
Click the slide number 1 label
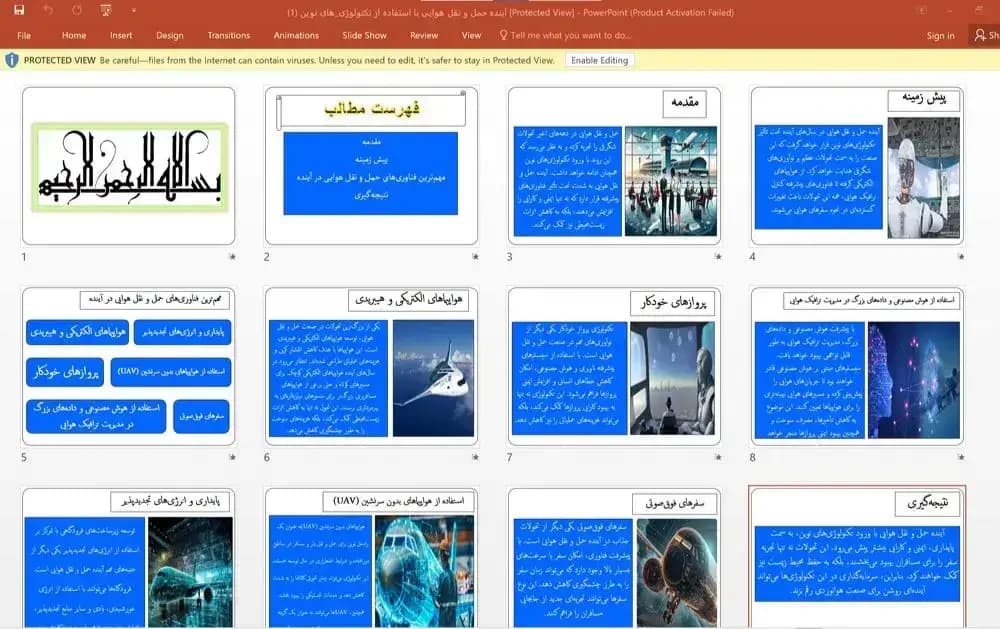point(24,257)
